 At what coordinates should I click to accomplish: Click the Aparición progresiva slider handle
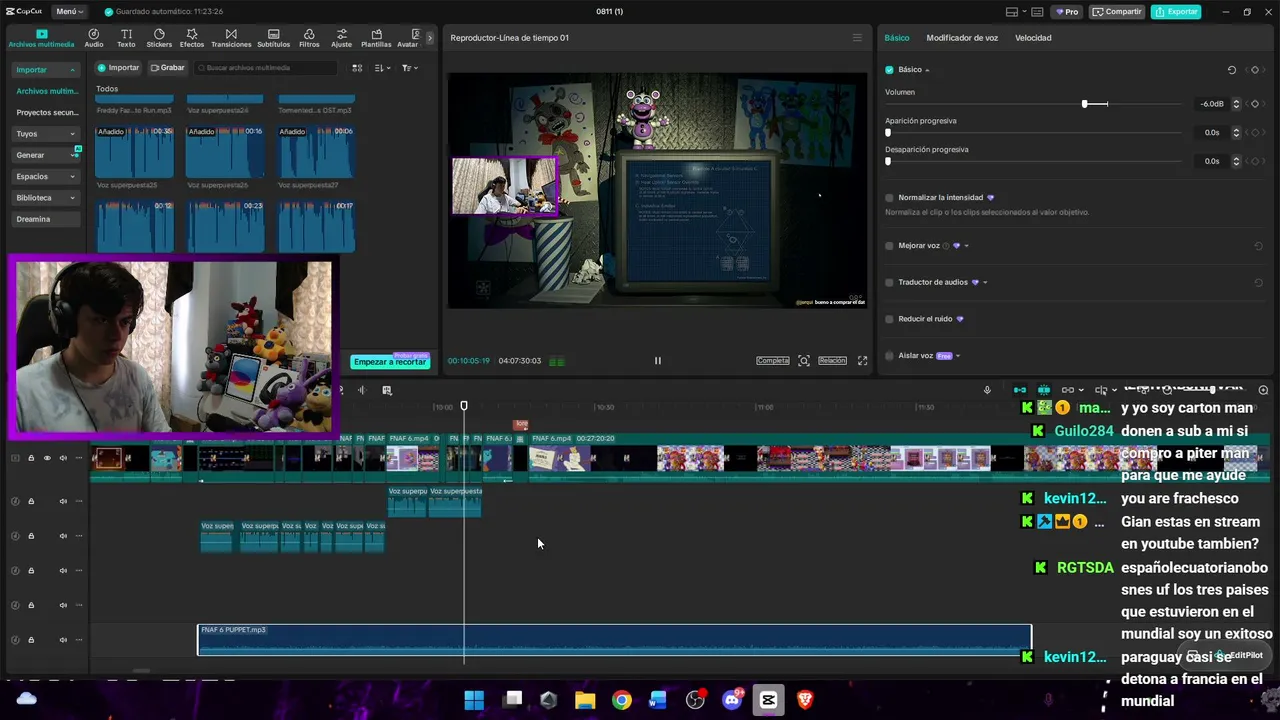point(888,132)
